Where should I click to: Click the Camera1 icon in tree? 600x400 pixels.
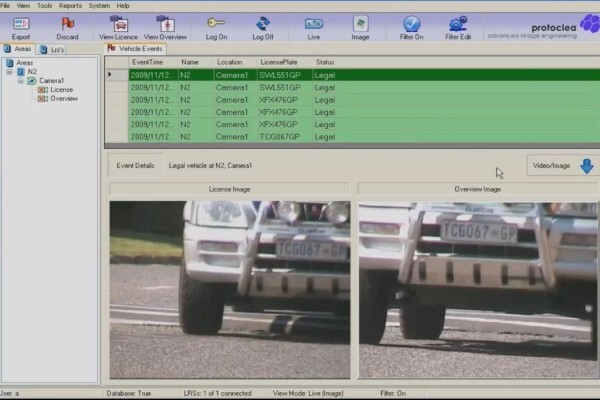(x=32, y=81)
